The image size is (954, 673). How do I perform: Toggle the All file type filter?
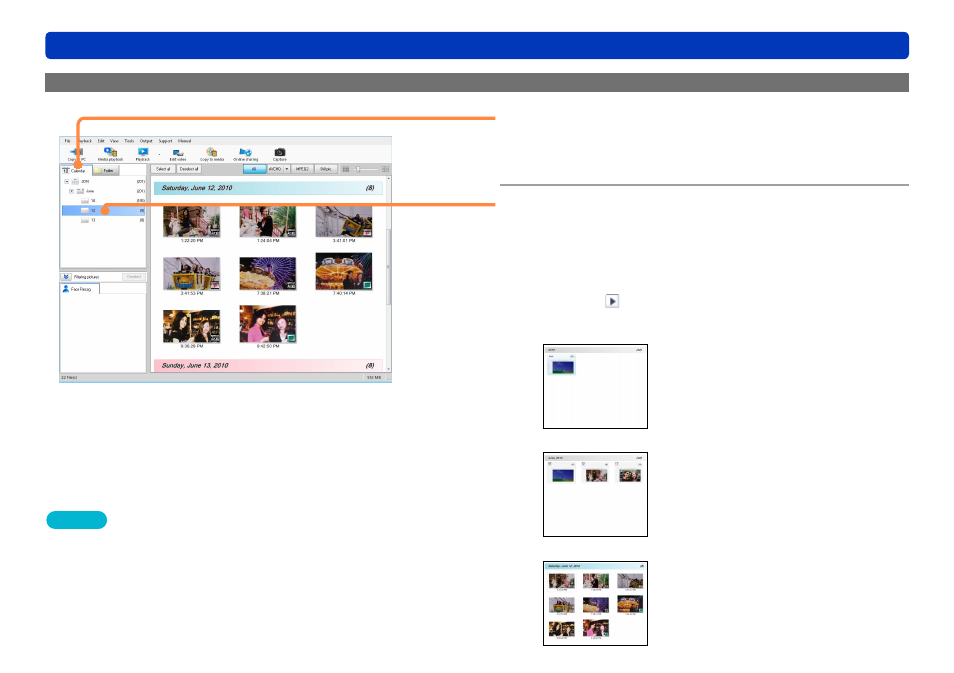pos(254,169)
